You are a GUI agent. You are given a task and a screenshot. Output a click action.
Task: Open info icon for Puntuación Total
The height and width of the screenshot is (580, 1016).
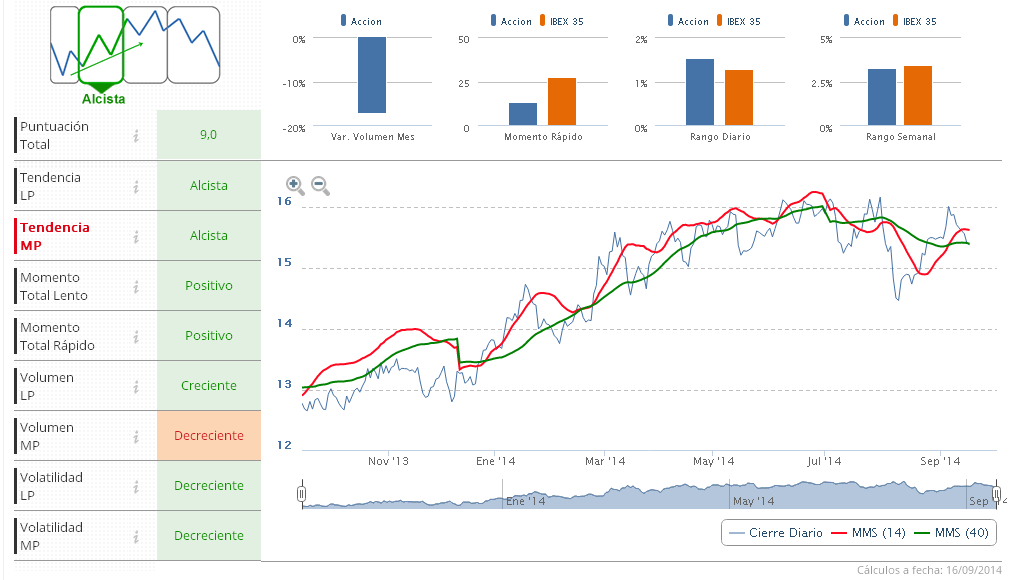(x=135, y=135)
